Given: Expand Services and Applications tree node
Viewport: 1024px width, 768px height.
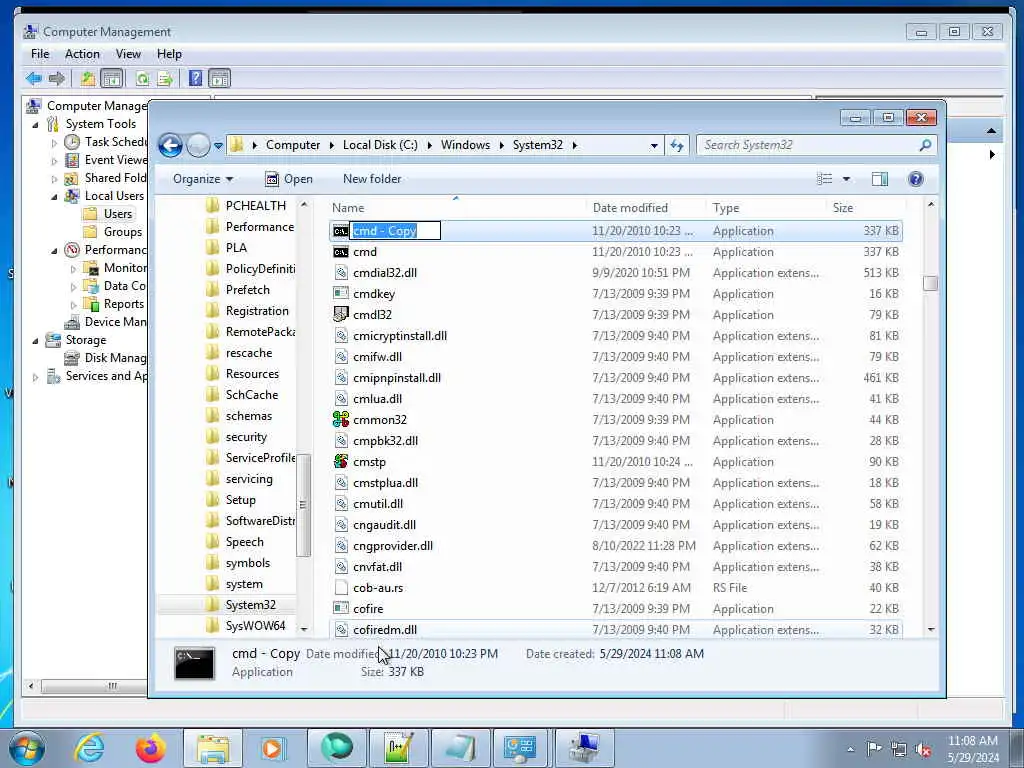Looking at the screenshot, I should pyautogui.click(x=35, y=376).
